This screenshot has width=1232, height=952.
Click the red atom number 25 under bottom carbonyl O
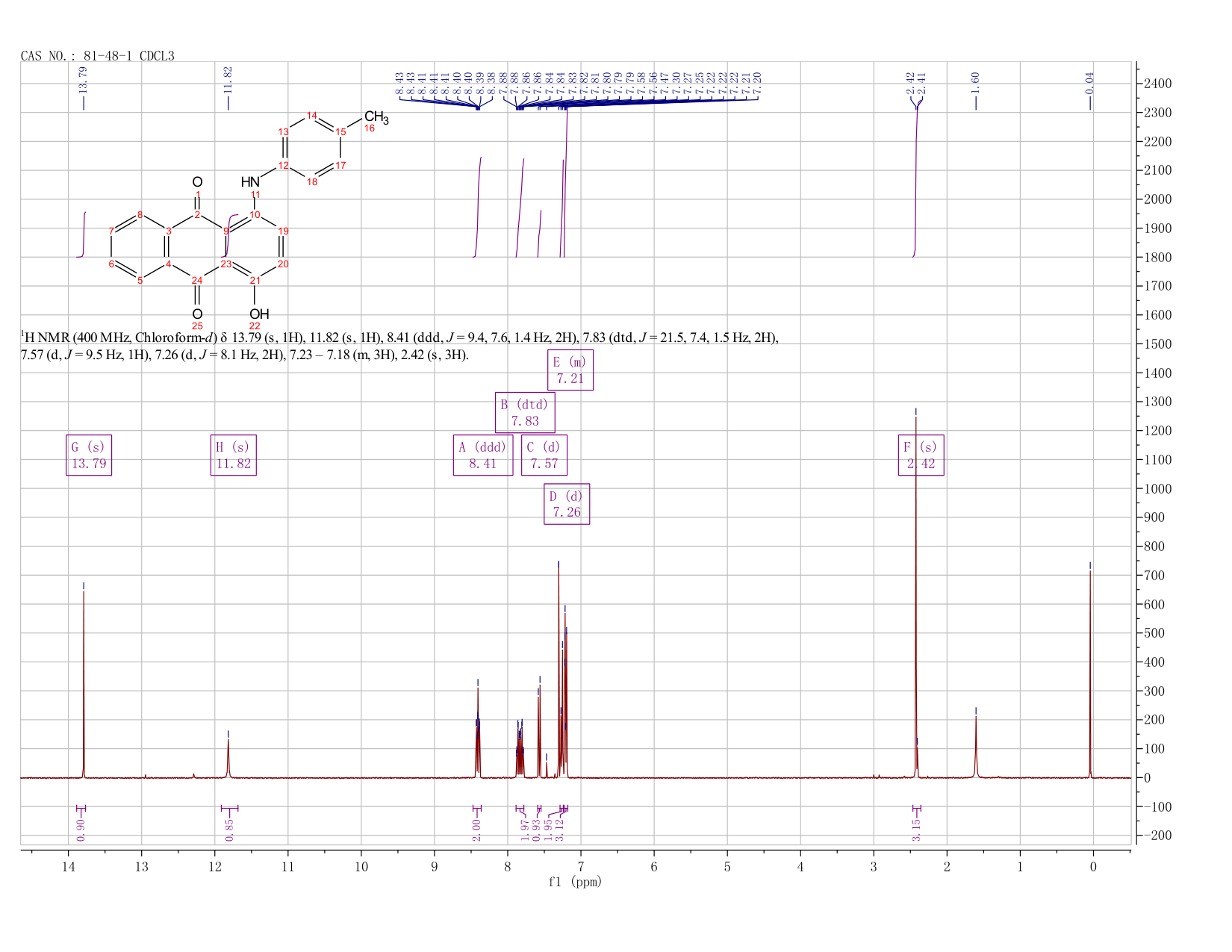click(197, 326)
